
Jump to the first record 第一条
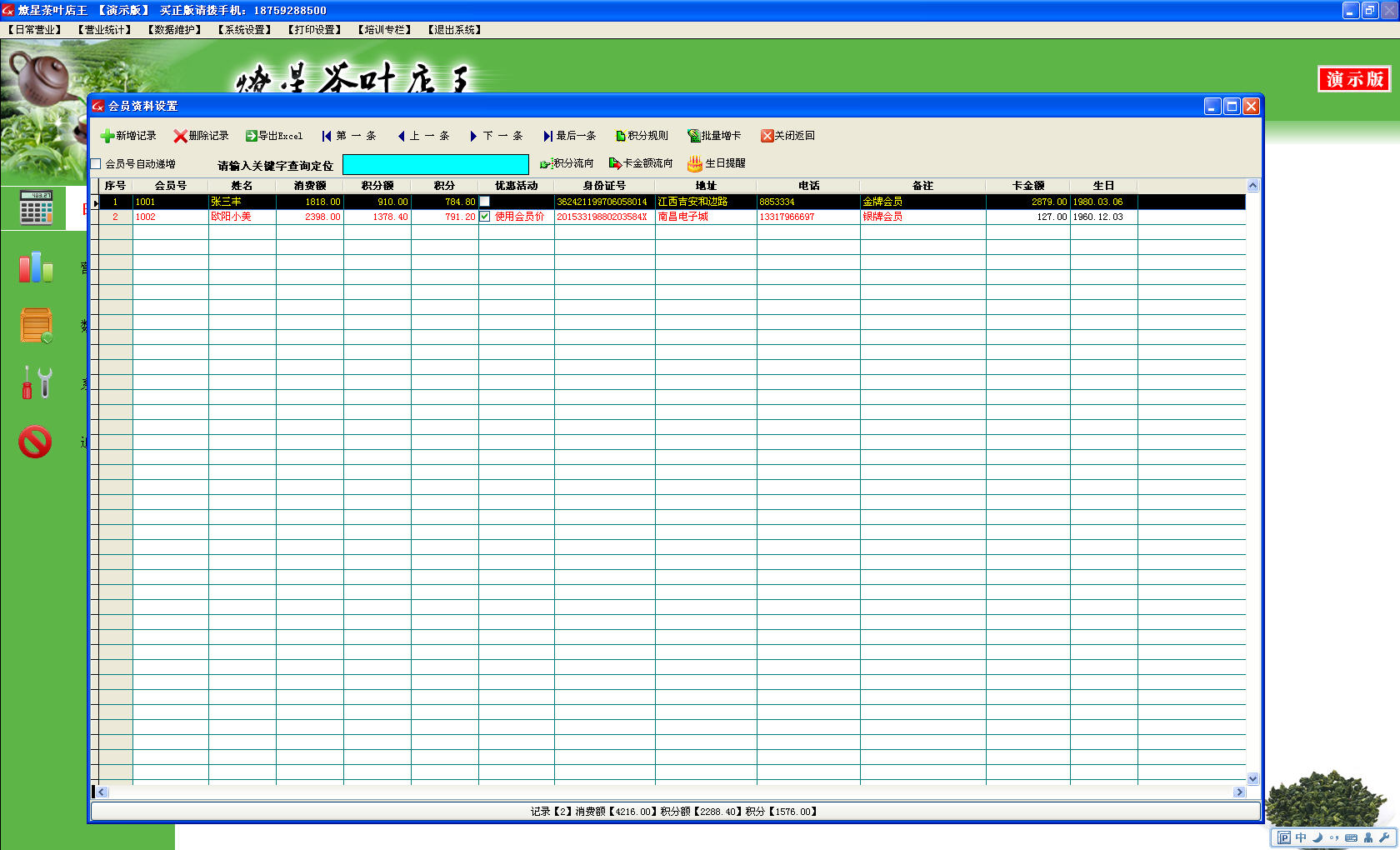point(348,136)
